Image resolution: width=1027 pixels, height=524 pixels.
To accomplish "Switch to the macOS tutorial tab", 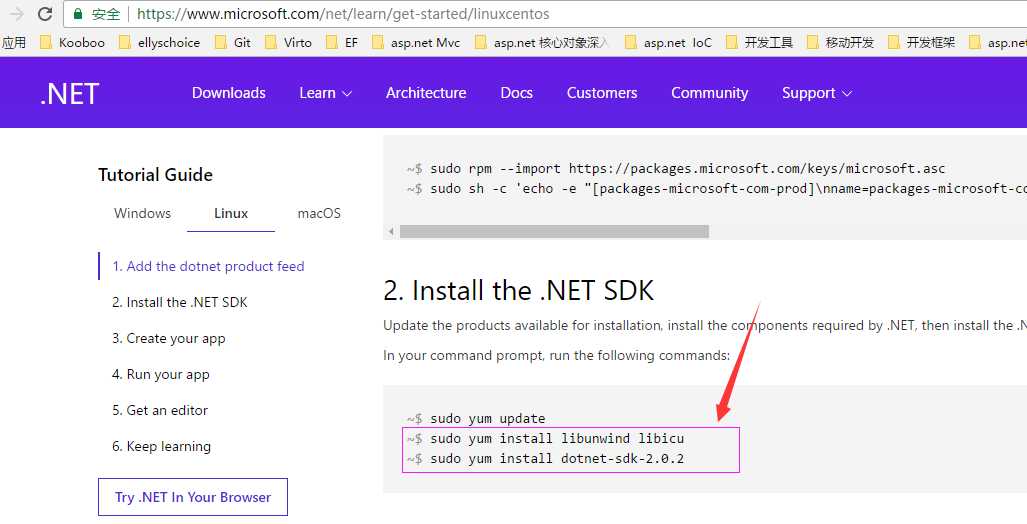I will pos(319,214).
